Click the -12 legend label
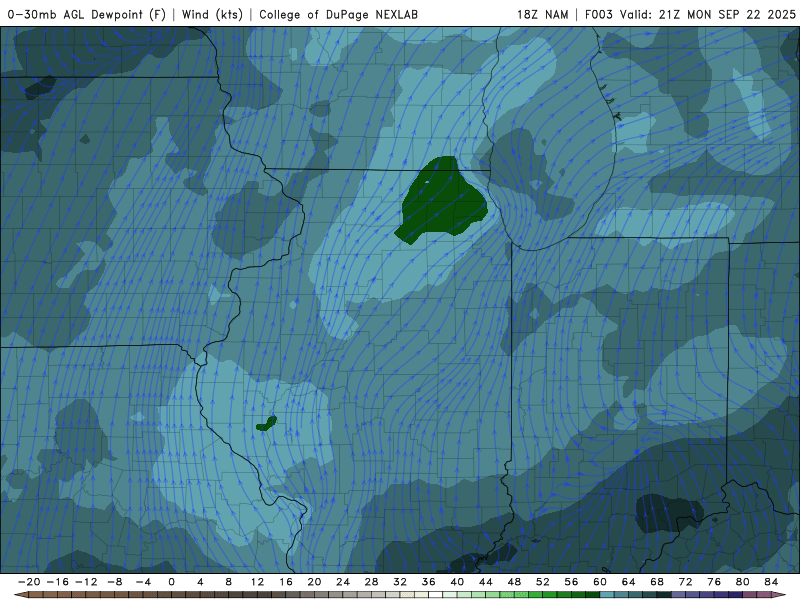Viewport: 800px width, 600px height. pyautogui.click(x=86, y=582)
